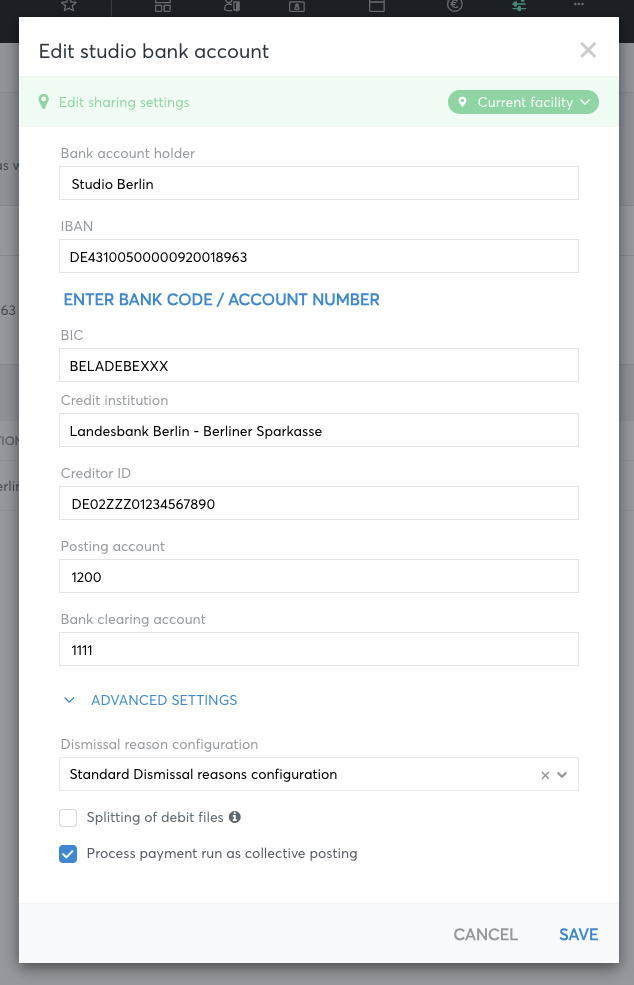This screenshot has height=985, width=634.
Task: Enable Splitting of debit files checkbox
Action: (68, 817)
